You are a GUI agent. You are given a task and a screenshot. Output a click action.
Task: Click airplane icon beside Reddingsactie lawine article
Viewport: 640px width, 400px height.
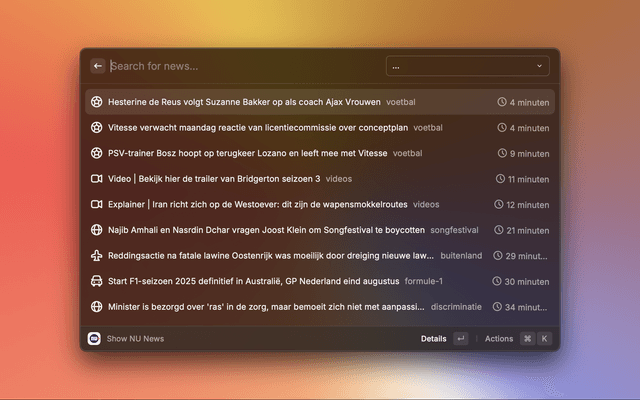point(97,256)
